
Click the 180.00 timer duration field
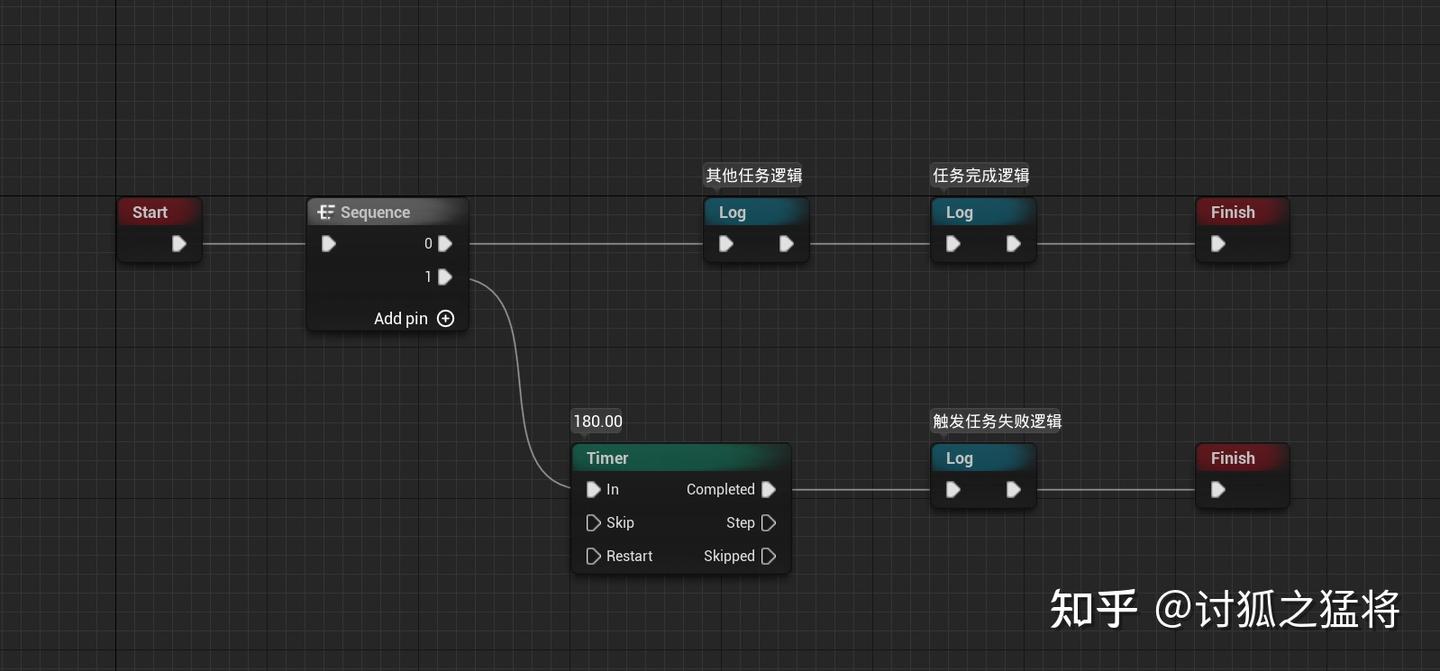(597, 421)
